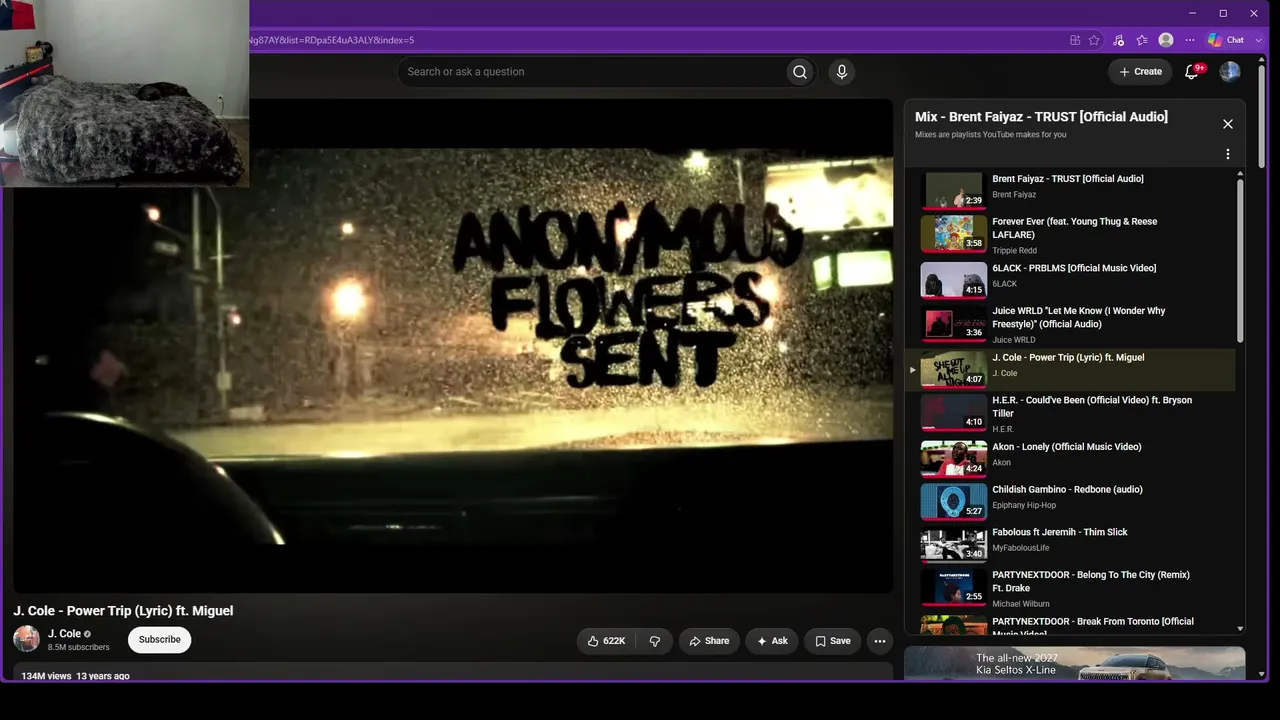Expand the chevron next to Copilot Chat

click(x=1258, y=40)
